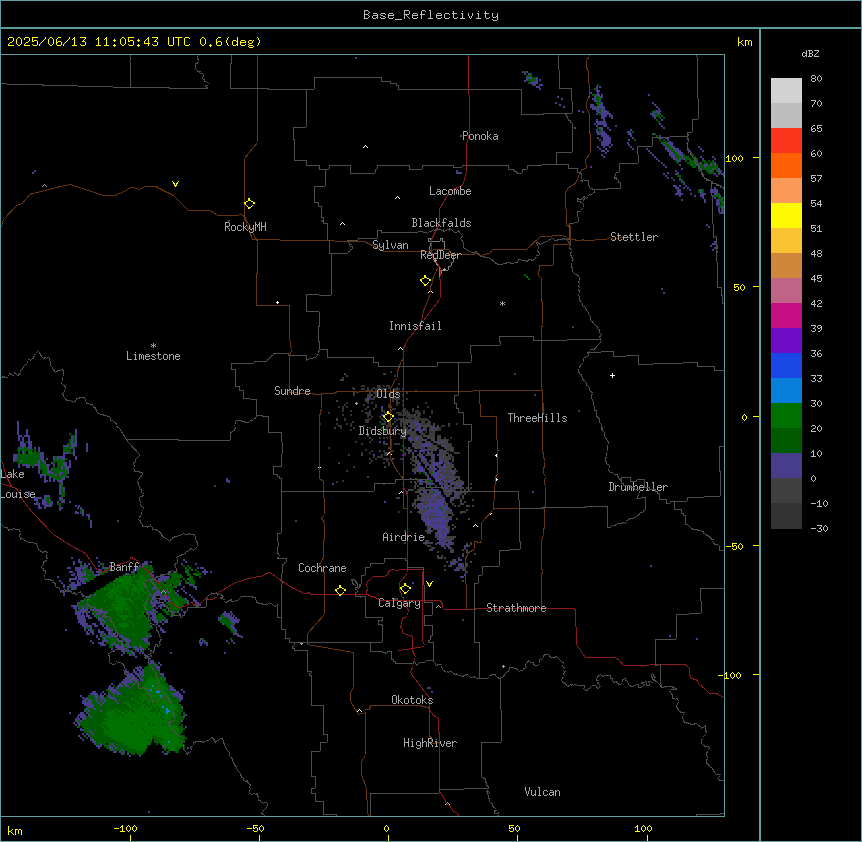Select the yellow 51-54 dBZ legend swatch
Image resolution: width=862 pixels, height=842 pixels.
click(x=786, y=215)
